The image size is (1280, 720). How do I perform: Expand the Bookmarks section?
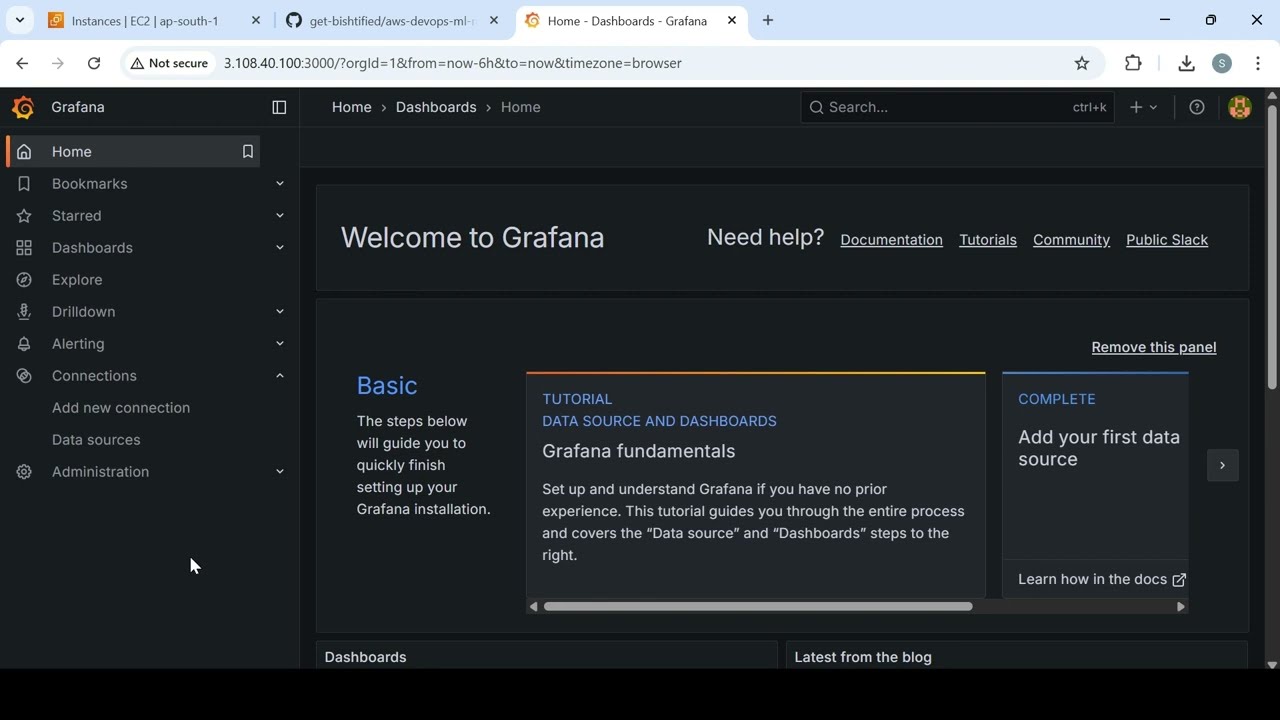280,184
